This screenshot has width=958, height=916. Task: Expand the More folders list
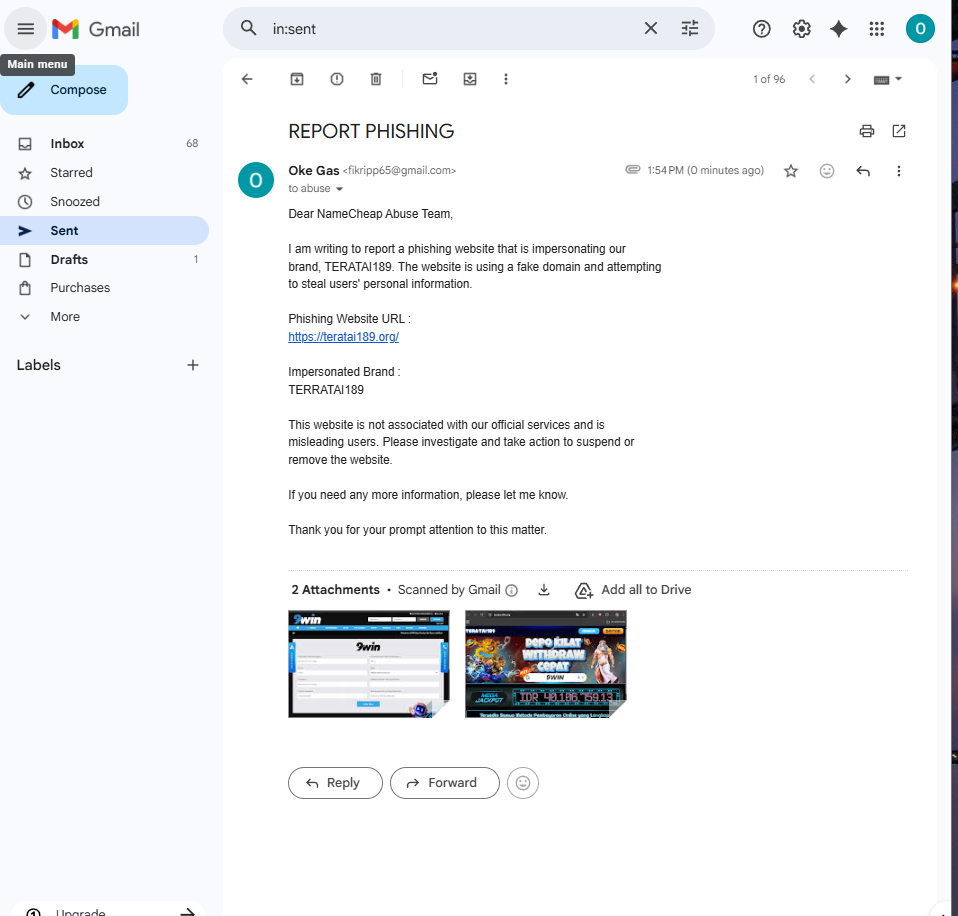click(x=104, y=317)
